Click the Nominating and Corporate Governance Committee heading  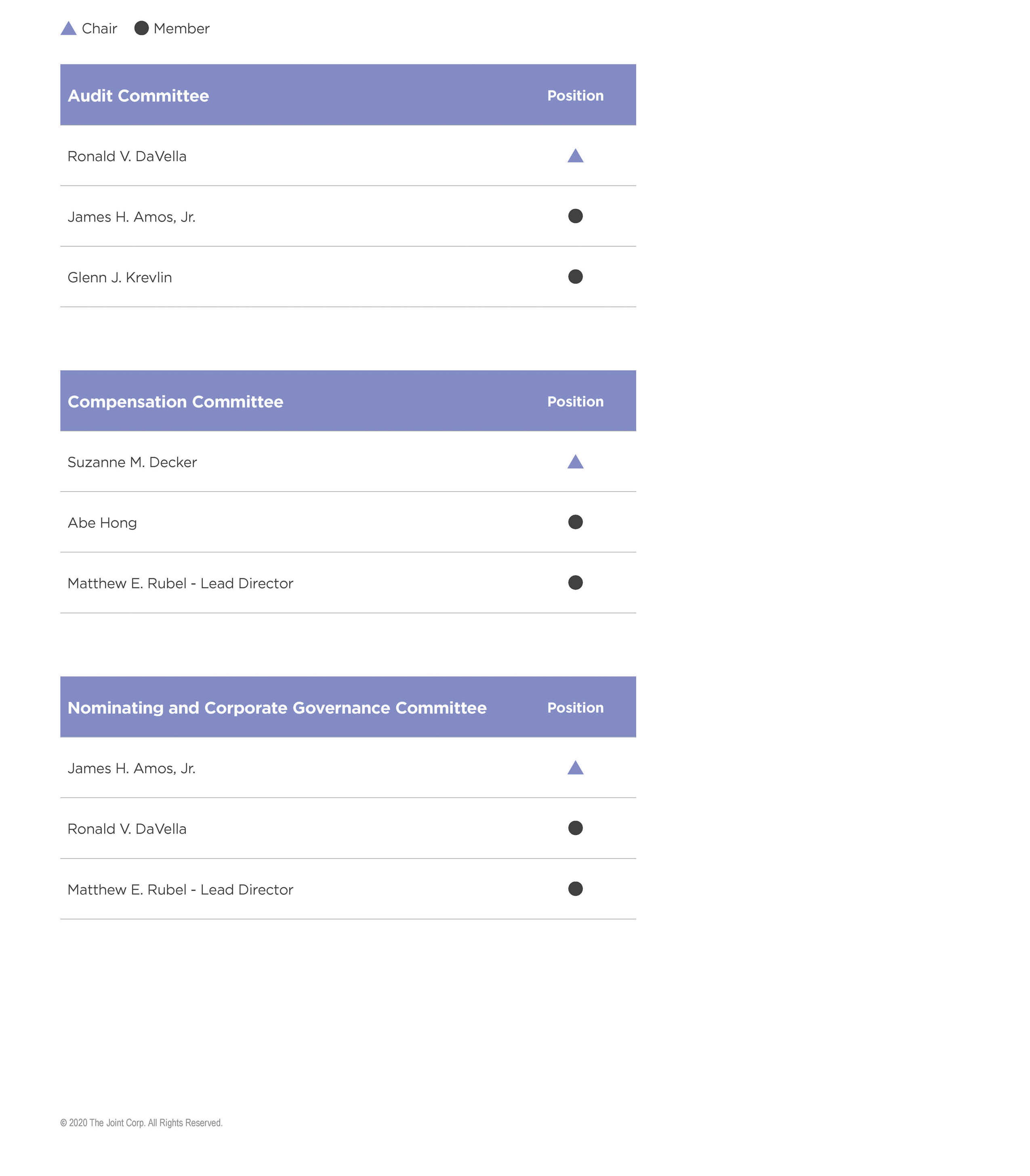pyautogui.click(x=277, y=708)
